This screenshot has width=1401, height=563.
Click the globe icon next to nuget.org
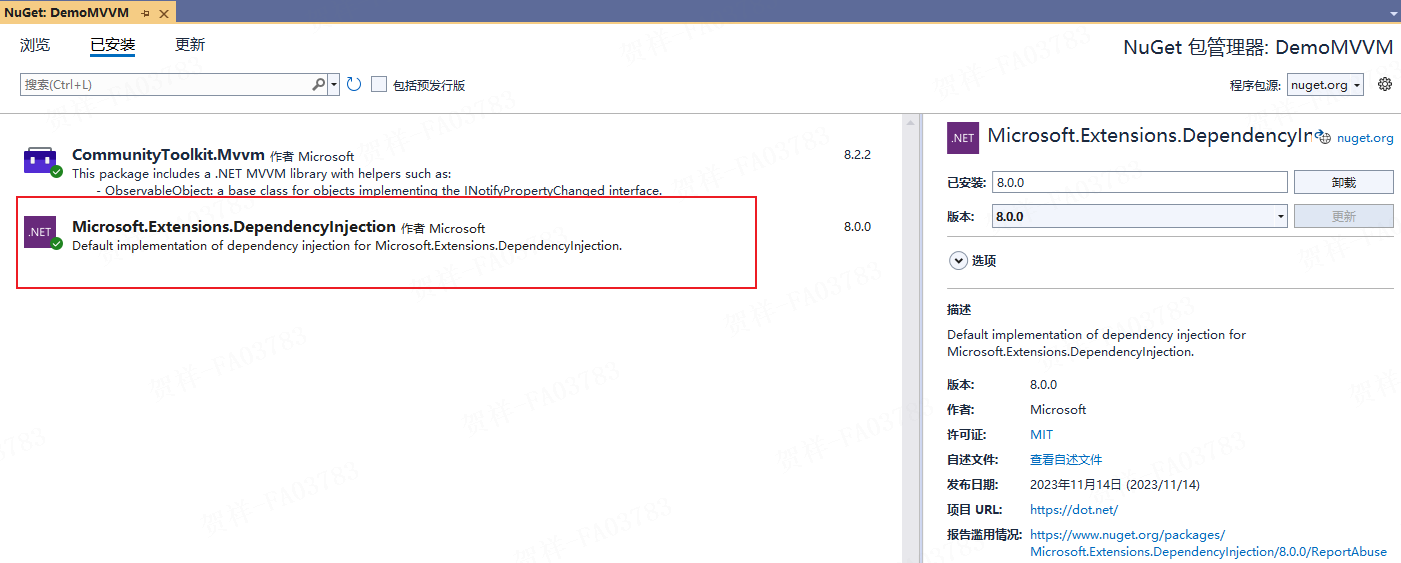pyautogui.click(x=1325, y=138)
